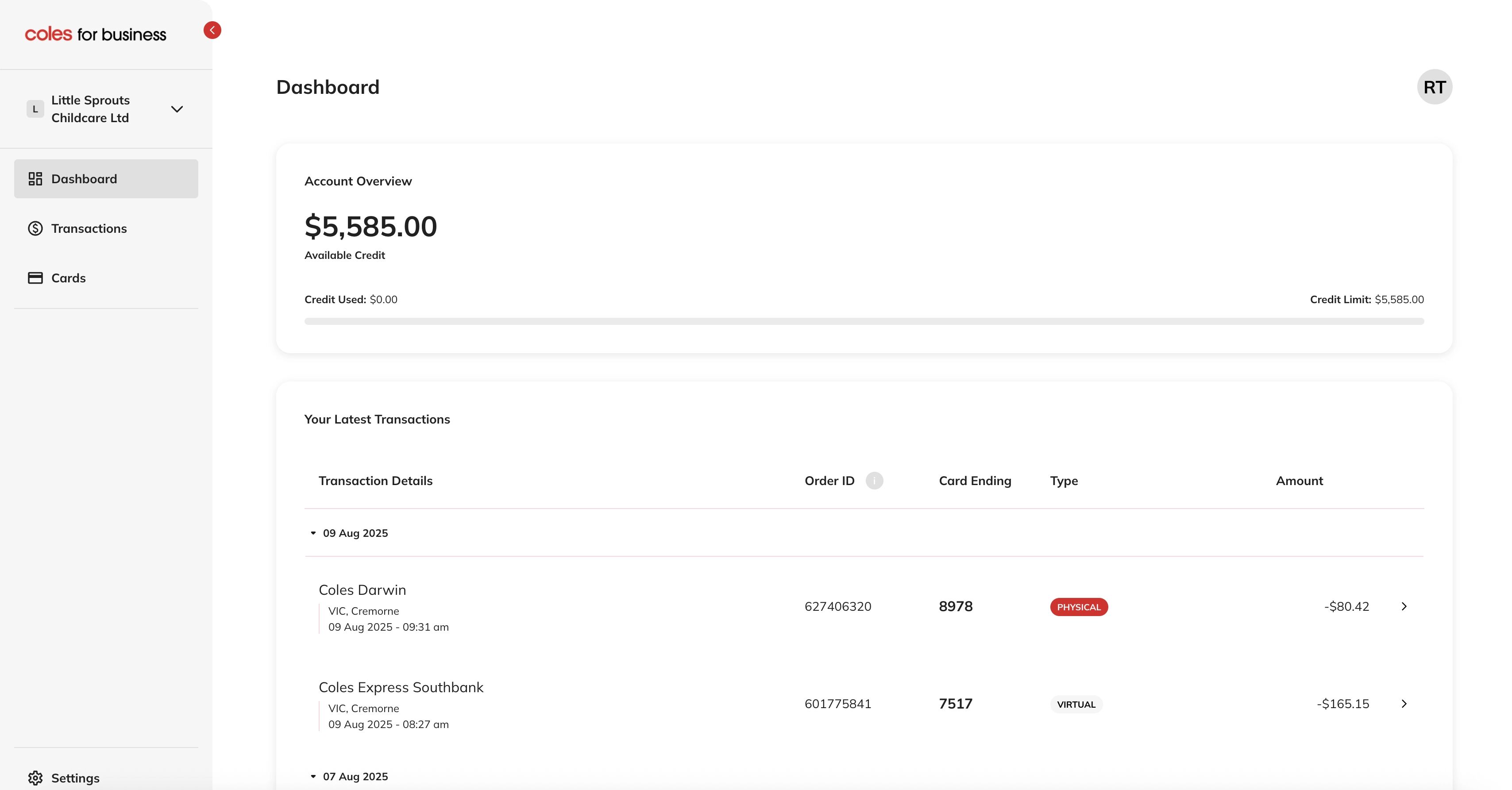
Task: Click the VIRTUAL type badge
Action: [x=1076, y=704]
